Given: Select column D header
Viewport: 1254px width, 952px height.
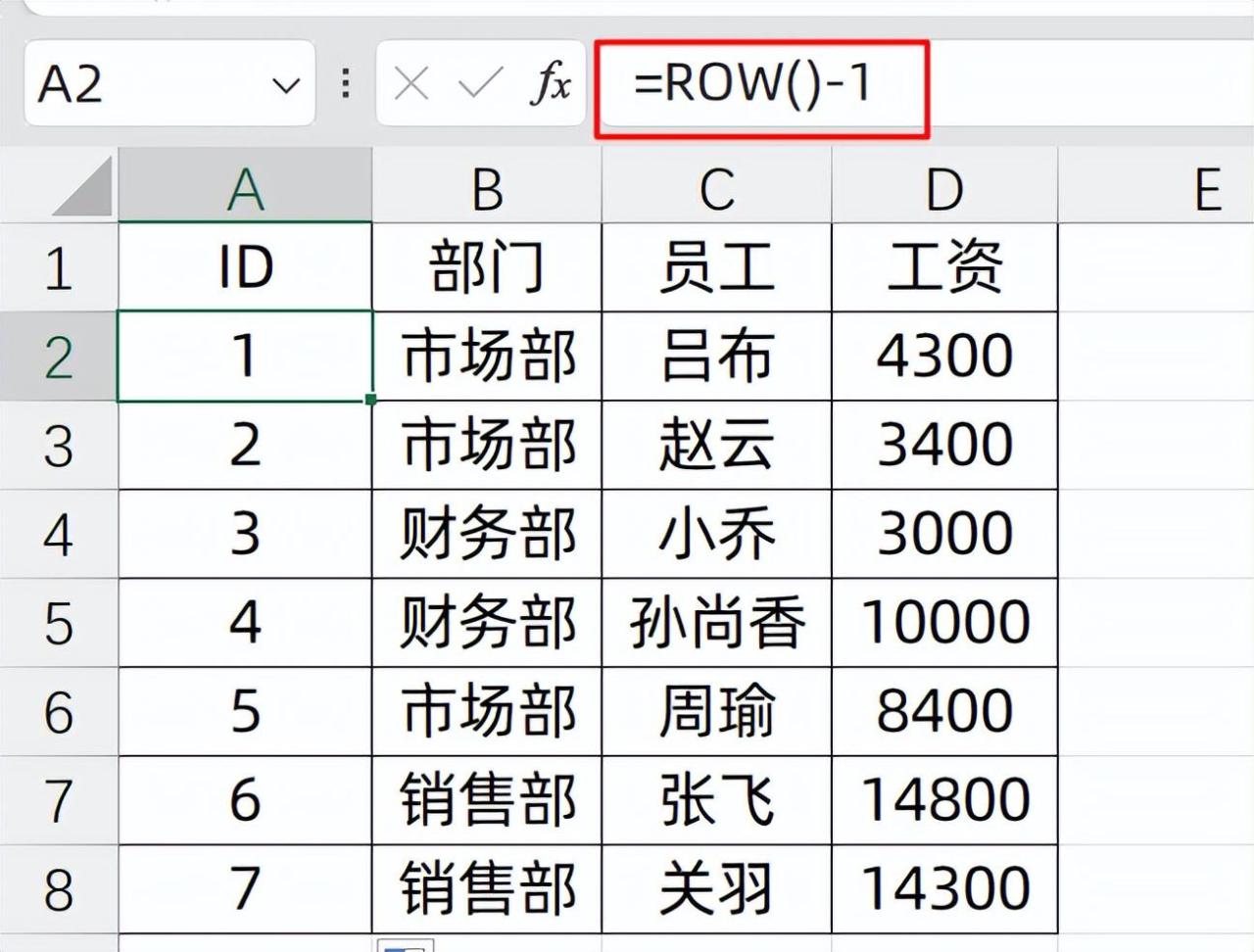Looking at the screenshot, I should coord(944,185).
